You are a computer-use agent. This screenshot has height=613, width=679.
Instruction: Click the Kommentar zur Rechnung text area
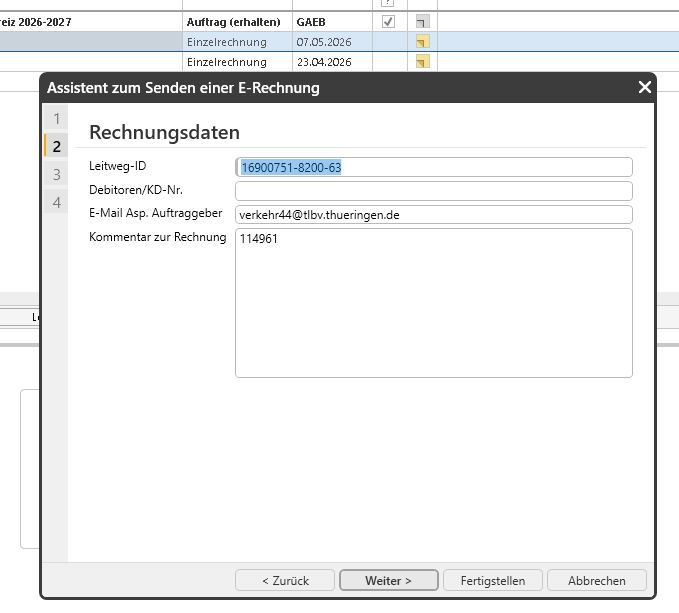point(434,303)
